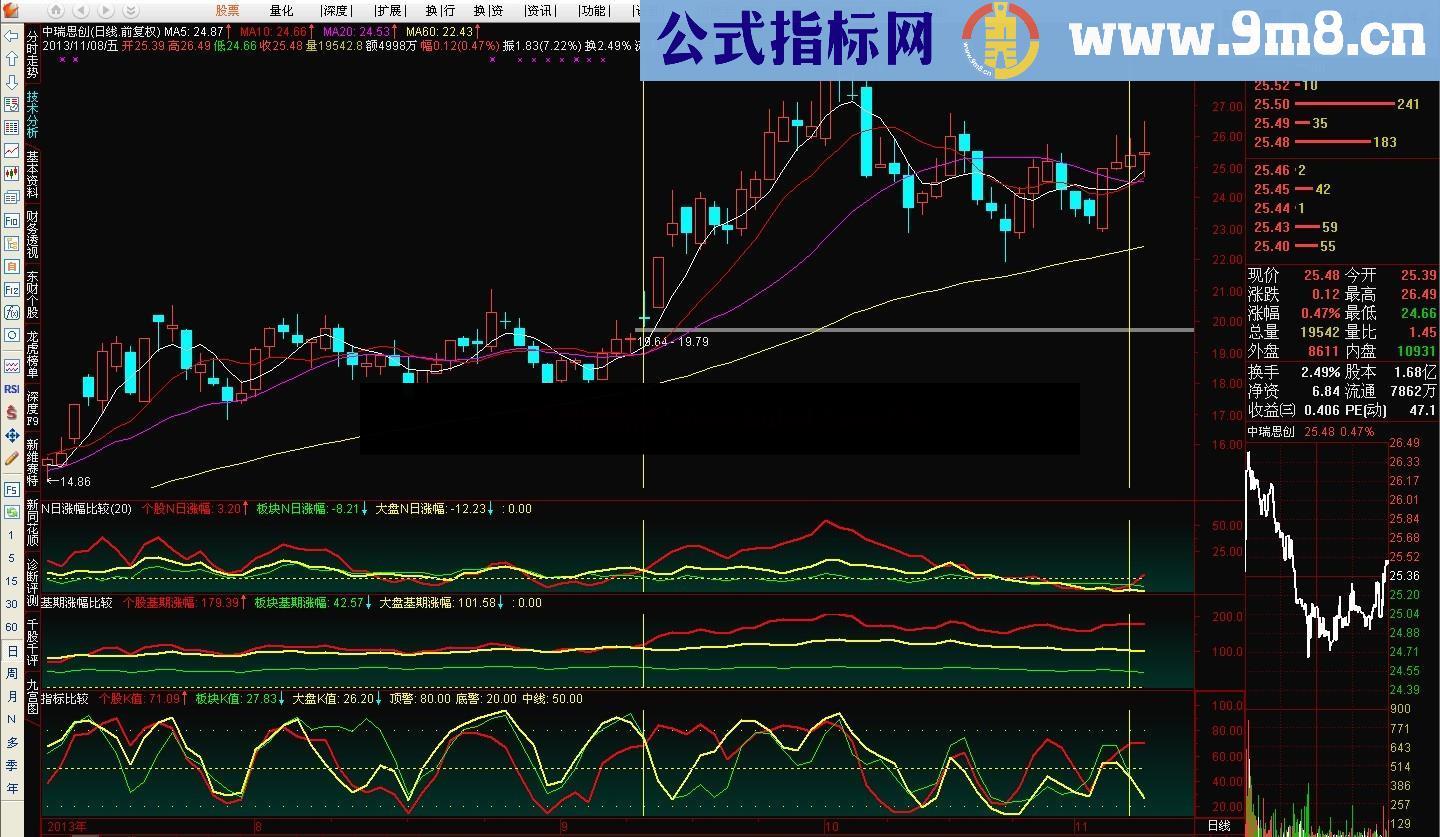The height and width of the screenshot is (837, 1440).
Task: Click the 指标比较 indicator title
Action: point(65,698)
